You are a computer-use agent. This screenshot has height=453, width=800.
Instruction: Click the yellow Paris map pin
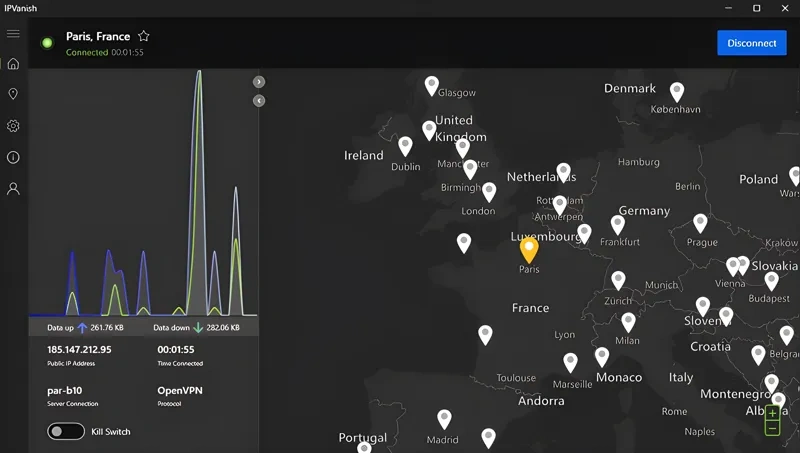(x=529, y=249)
